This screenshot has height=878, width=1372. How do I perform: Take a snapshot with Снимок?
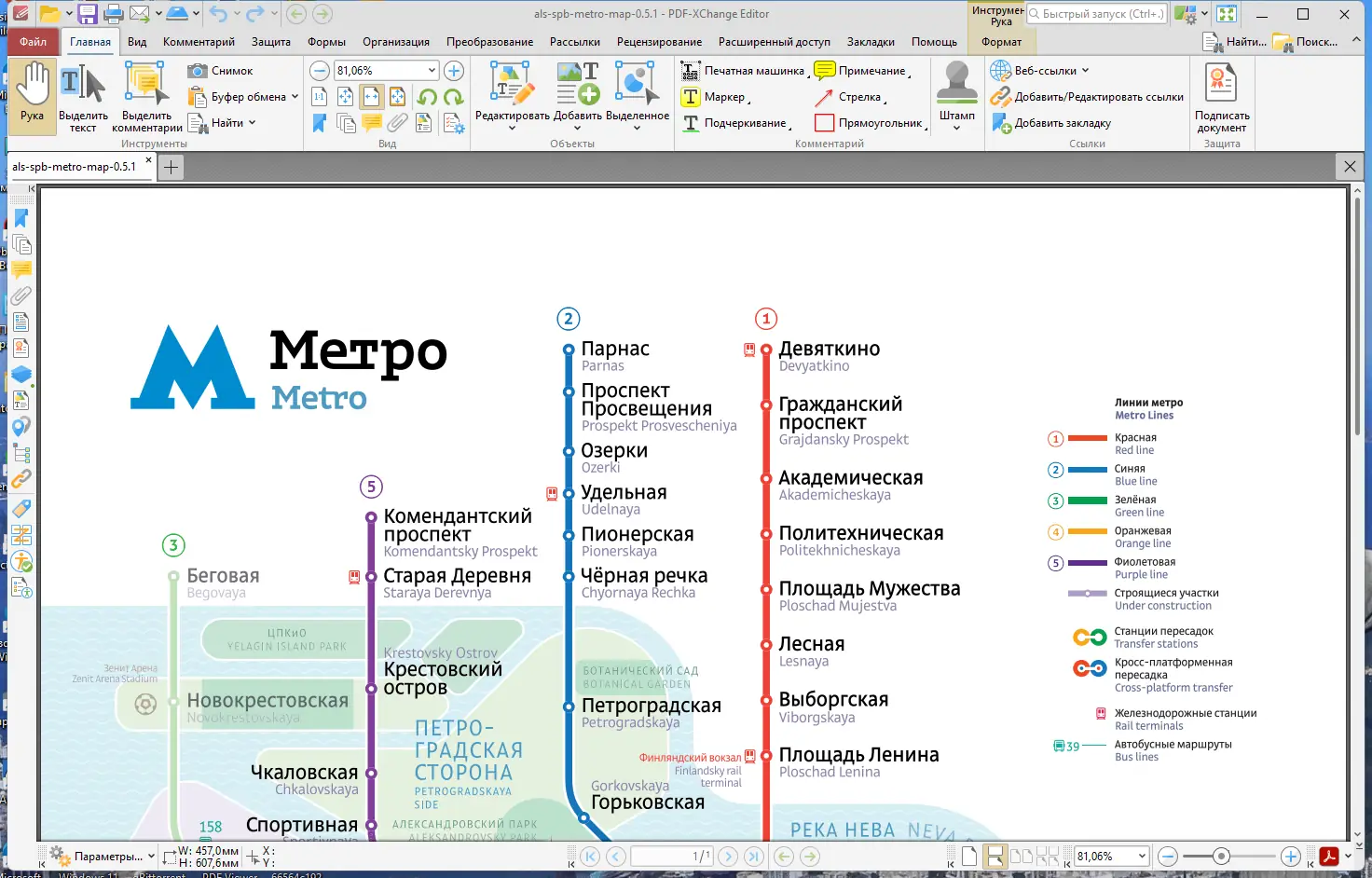pos(221,71)
